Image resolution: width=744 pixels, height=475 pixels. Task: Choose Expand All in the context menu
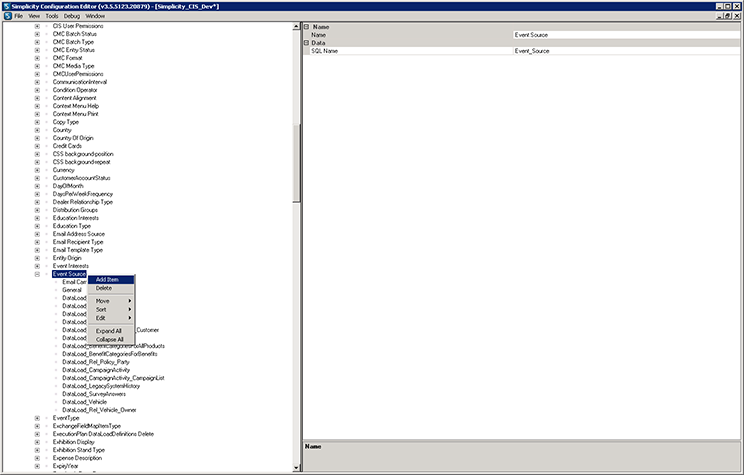(111, 331)
